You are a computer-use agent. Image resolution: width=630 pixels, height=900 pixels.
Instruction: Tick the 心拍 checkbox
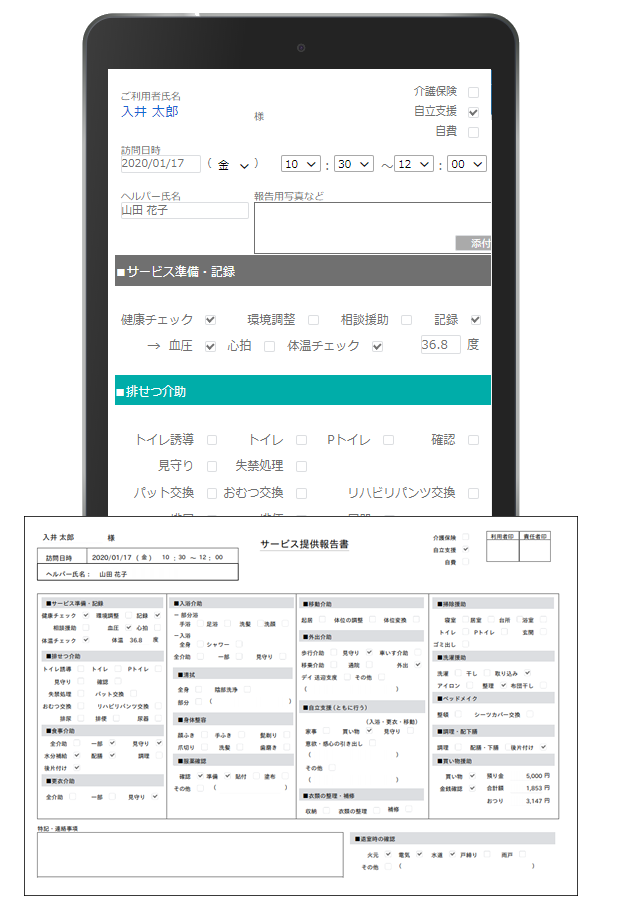tap(268, 346)
